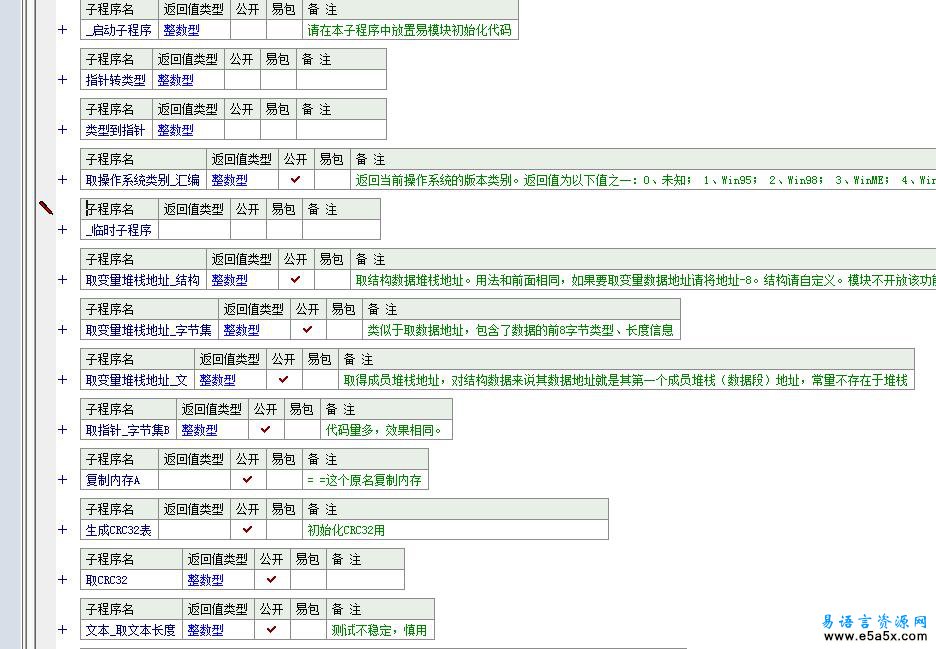
Task: Expand the 复制内存A subroutine
Action: pos(63,479)
